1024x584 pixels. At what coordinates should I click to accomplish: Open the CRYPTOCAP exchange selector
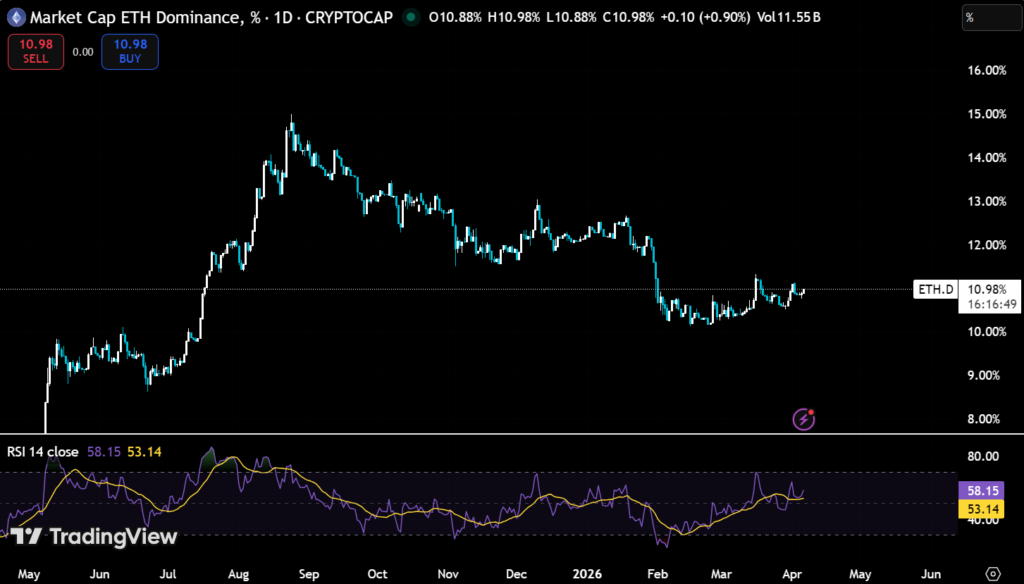(348, 17)
